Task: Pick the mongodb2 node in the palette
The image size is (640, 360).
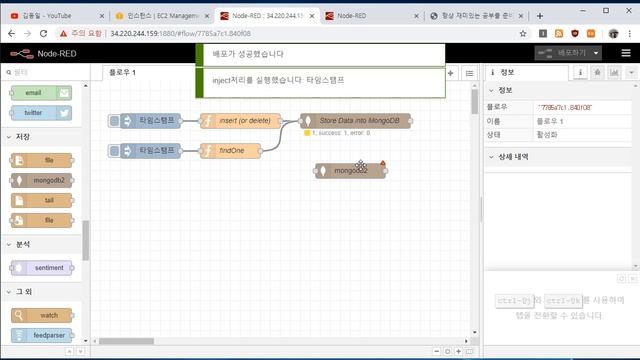Action: coord(41,180)
